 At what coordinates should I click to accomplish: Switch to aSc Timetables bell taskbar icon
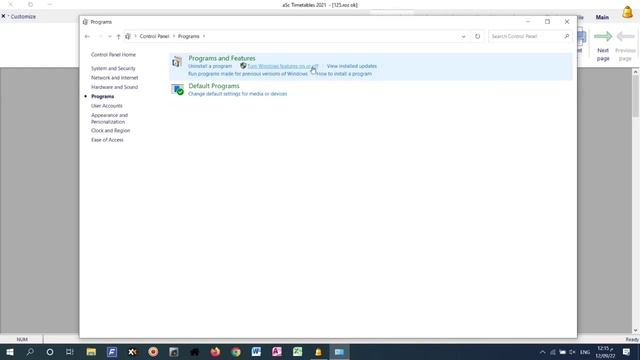318,352
